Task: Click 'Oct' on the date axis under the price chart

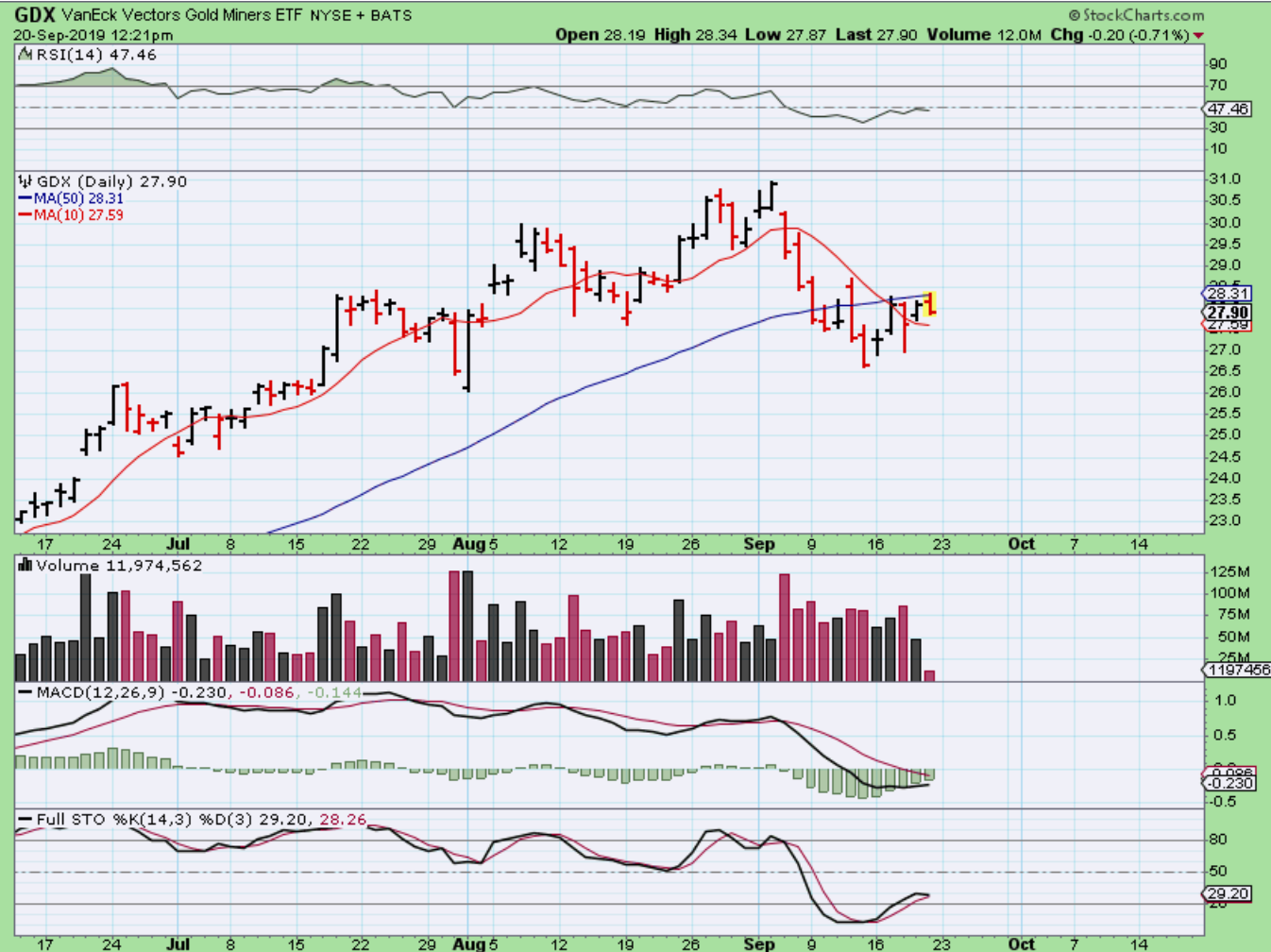Action: (x=1021, y=544)
